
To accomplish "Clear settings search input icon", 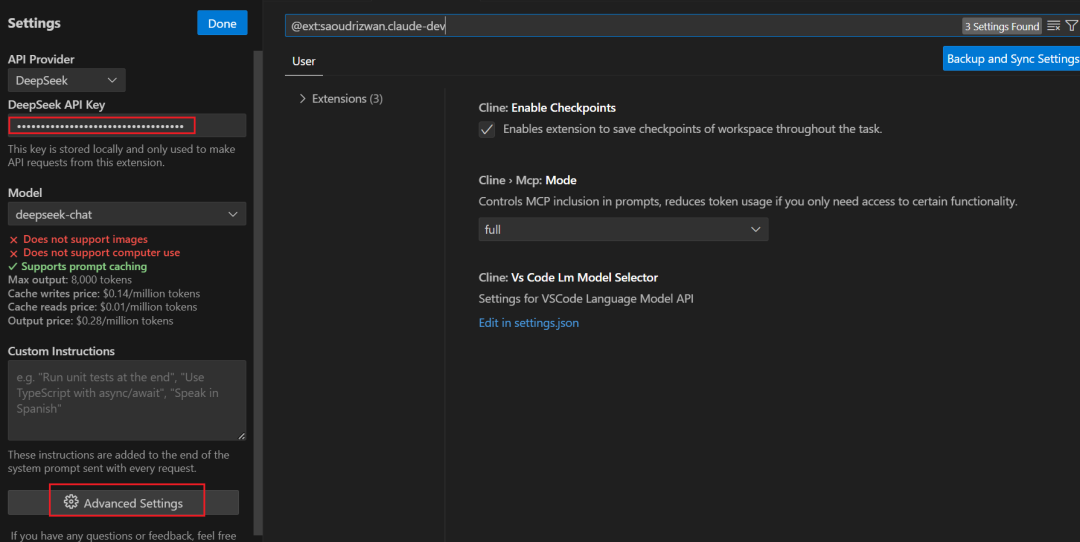I will click(1053, 26).
